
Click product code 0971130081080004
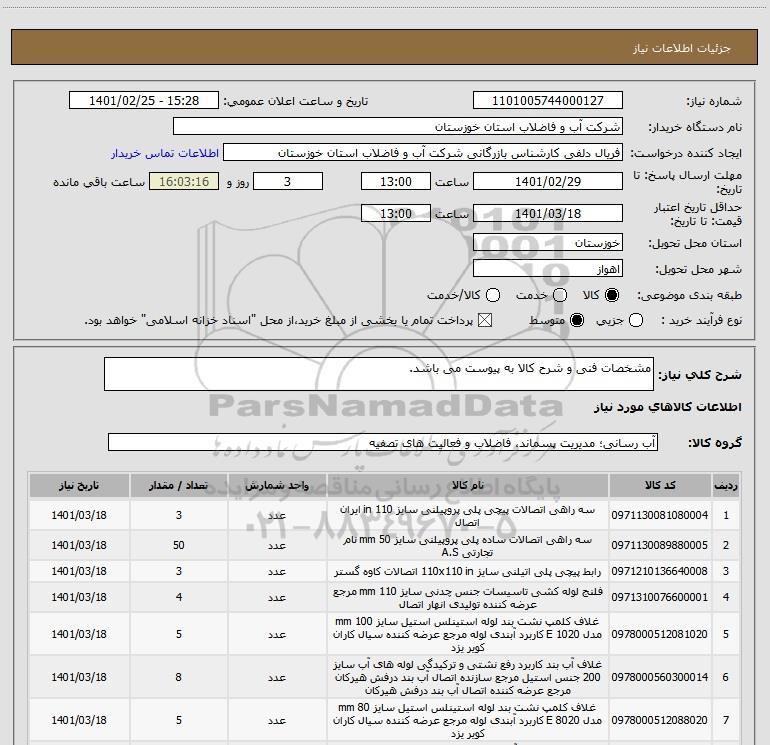point(660,515)
